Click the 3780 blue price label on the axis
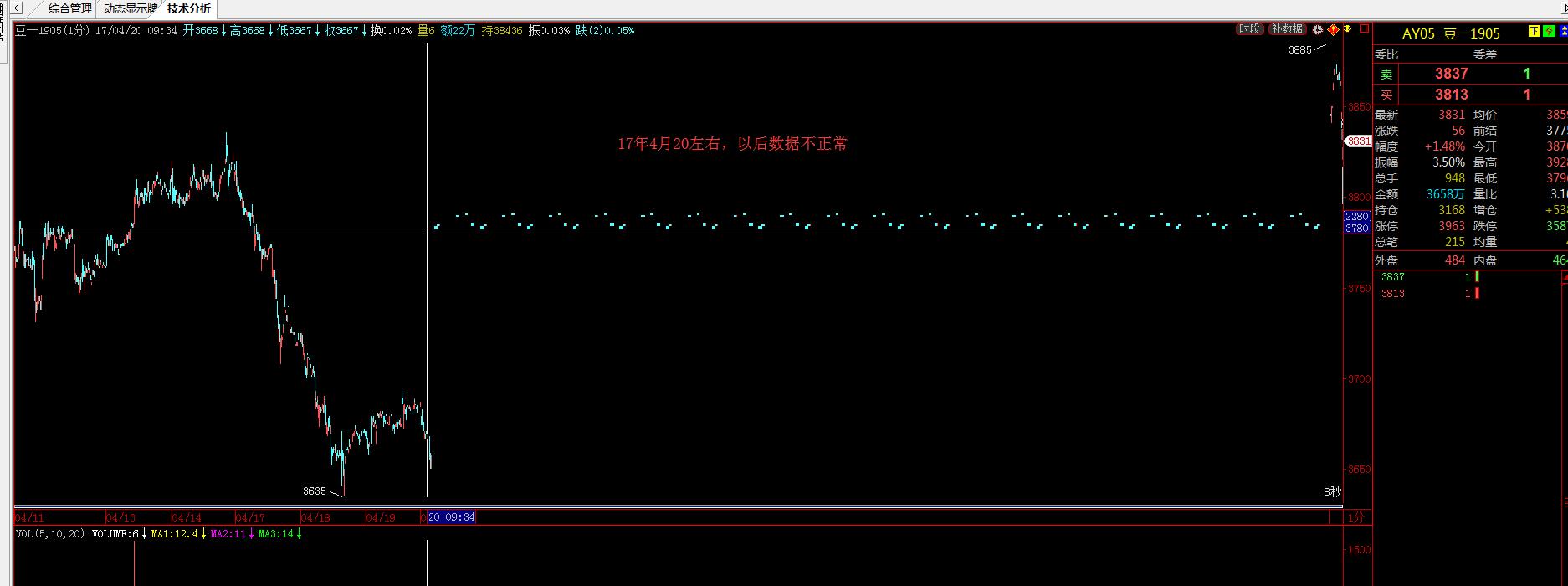Viewport: 1568px width, 586px height. (1356, 228)
